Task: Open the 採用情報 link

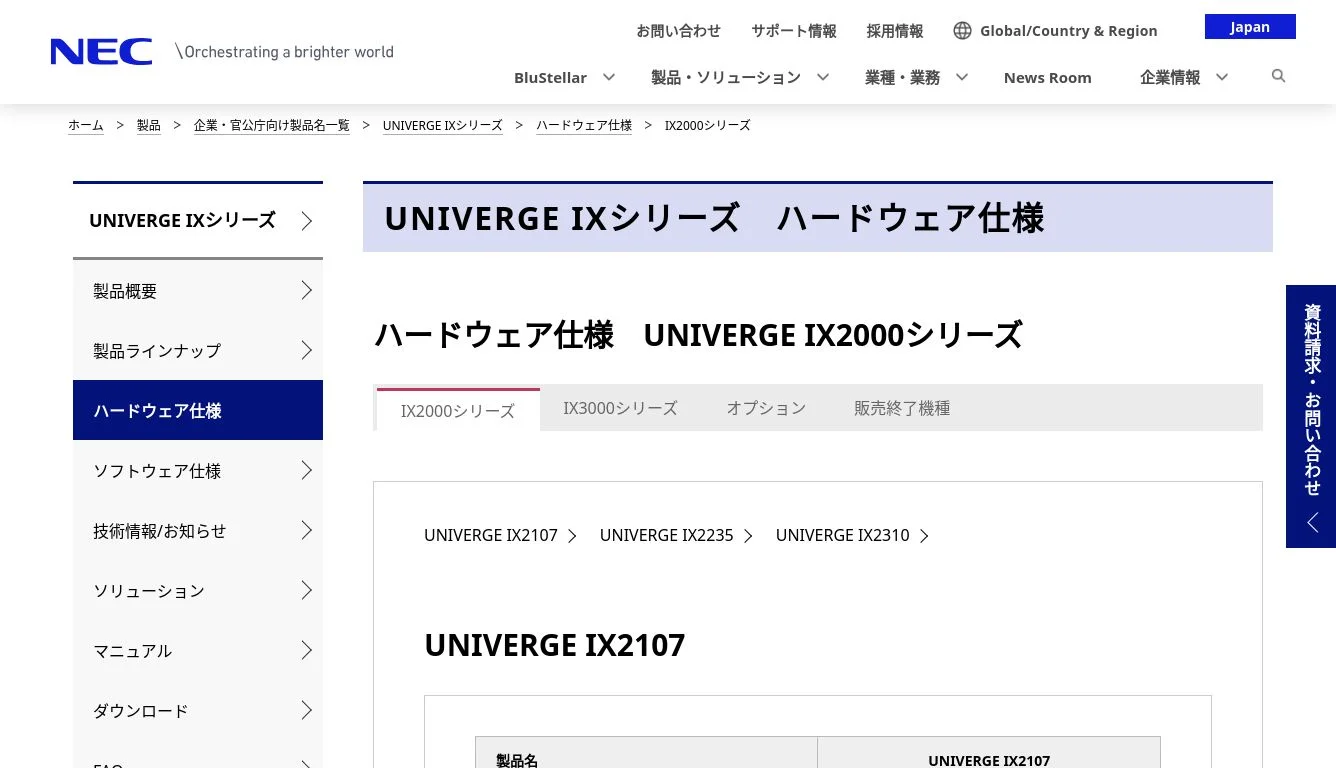Action: (895, 31)
